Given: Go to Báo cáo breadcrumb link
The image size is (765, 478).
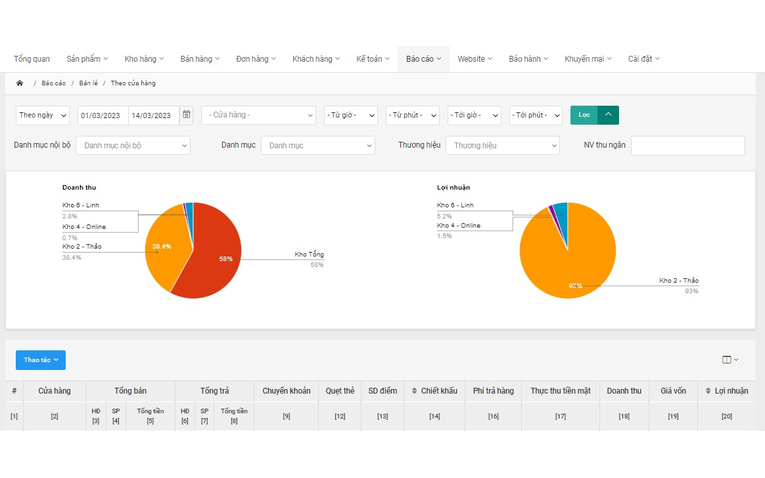Looking at the screenshot, I should pos(54,83).
